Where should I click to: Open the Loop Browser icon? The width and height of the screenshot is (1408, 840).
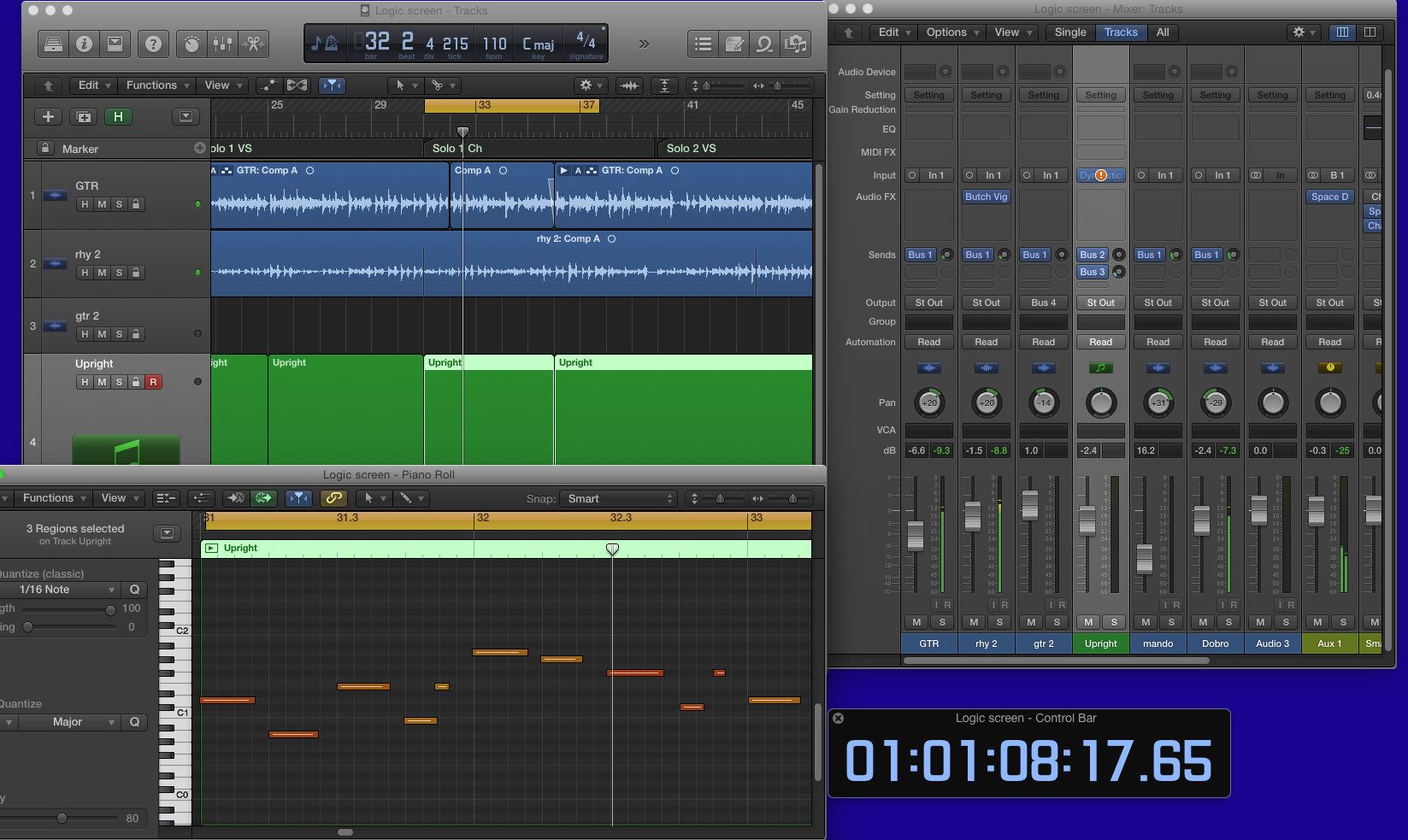764,44
